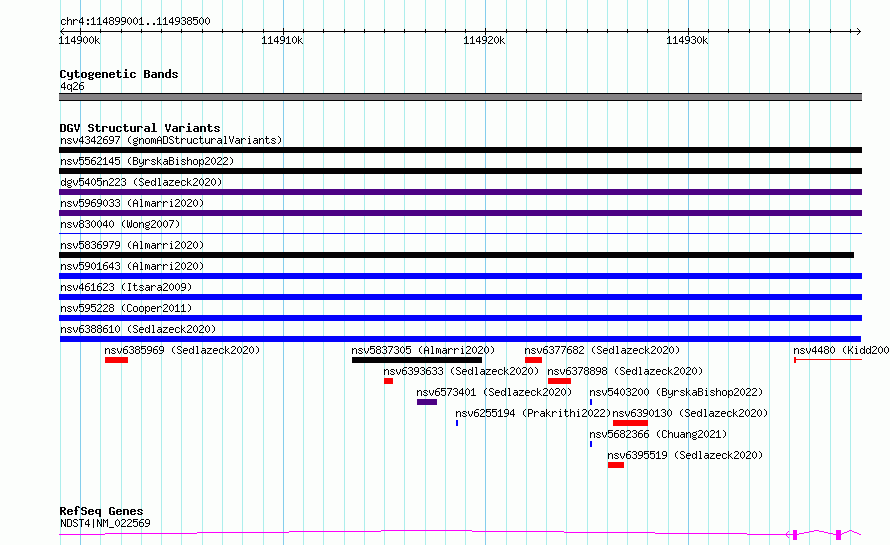The image size is (890, 545).
Task: Click the nsv595228 Cooper2011 text
Action: coord(126,308)
